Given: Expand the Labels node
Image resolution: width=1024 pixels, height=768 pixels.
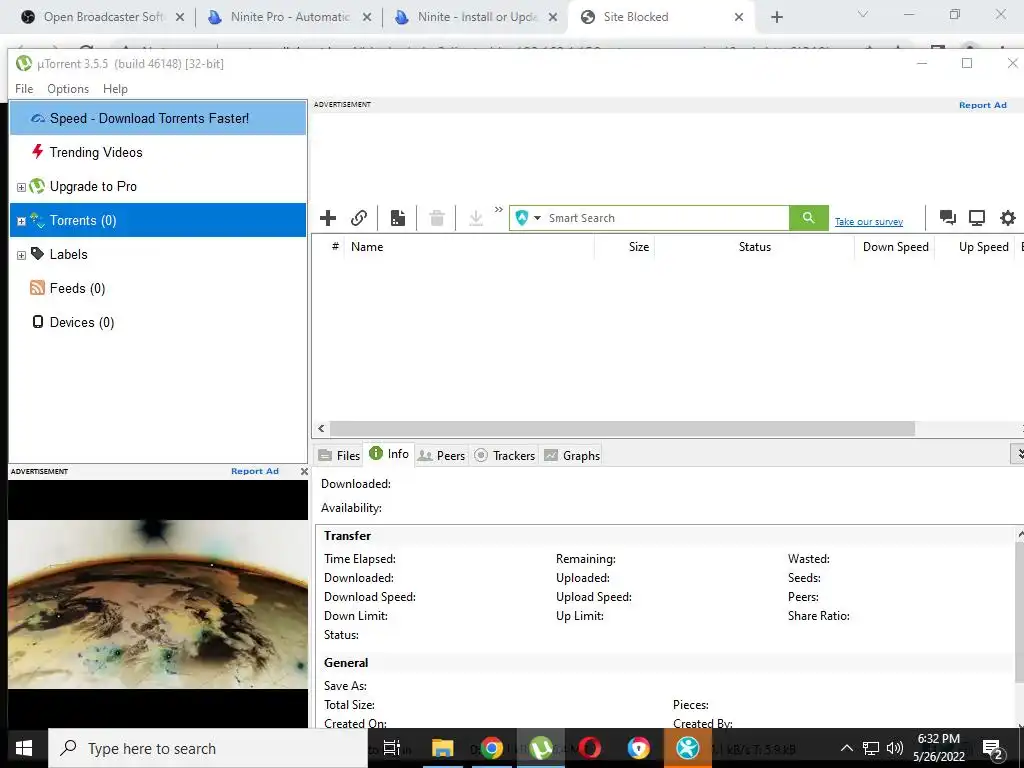Looking at the screenshot, I should coord(21,255).
